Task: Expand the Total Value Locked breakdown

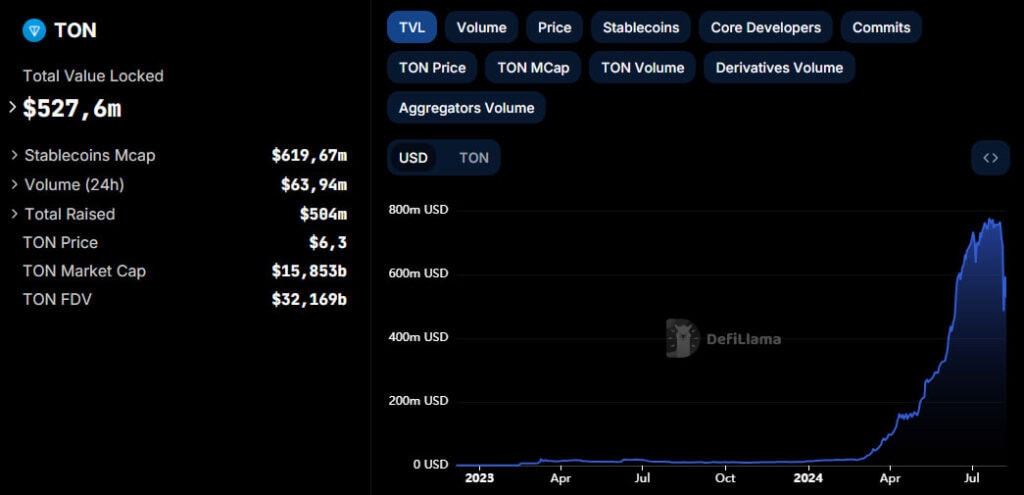Action: click(x=13, y=107)
